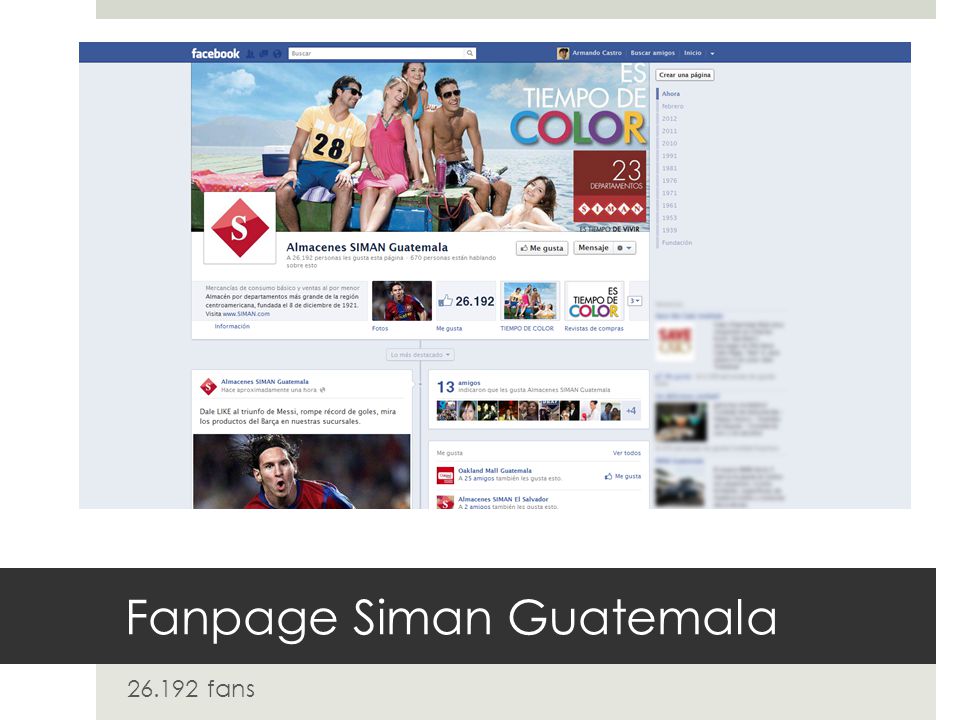This screenshot has height=720, width=960.
Task: Jump to 2012 in timeline
Action: 669,119
